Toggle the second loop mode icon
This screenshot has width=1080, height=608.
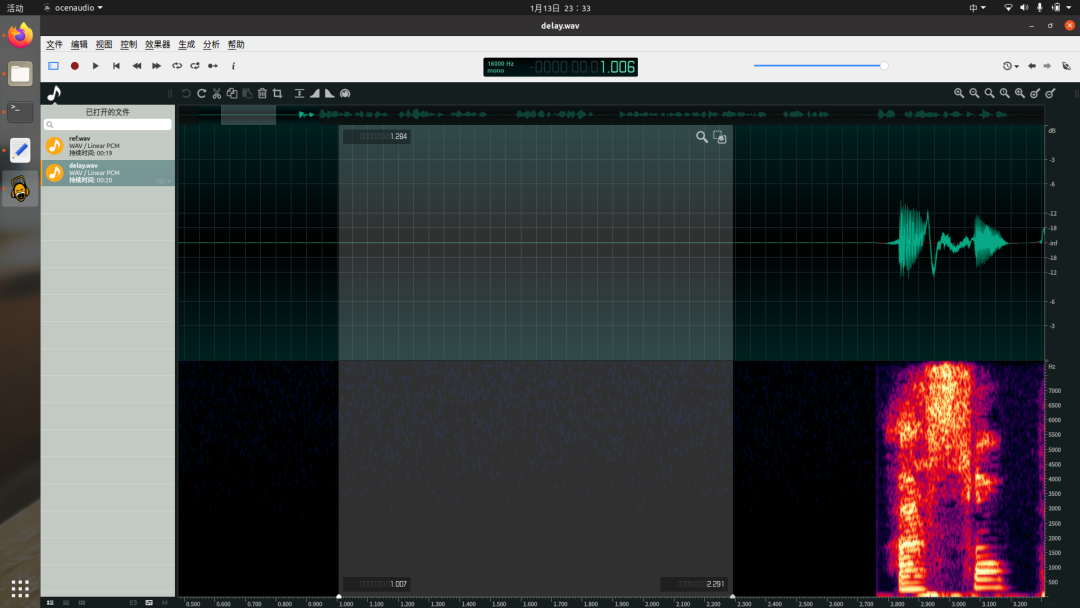pos(195,66)
